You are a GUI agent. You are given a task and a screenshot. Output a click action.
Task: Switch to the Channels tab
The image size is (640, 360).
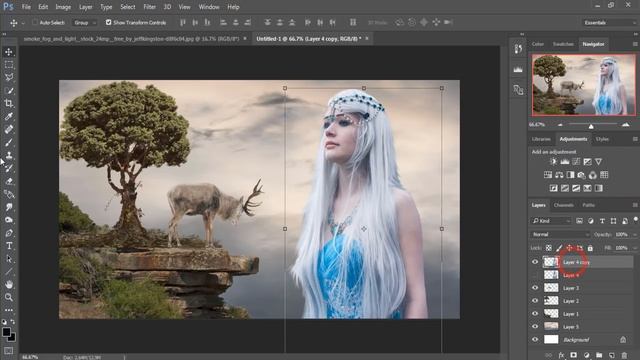[564, 205]
